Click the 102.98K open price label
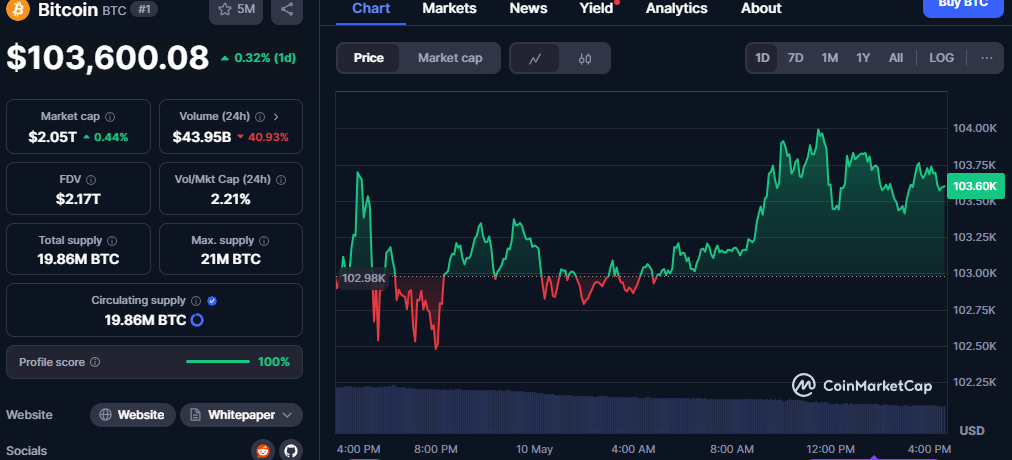Screen dimensions: 1012x460 coord(363,279)
